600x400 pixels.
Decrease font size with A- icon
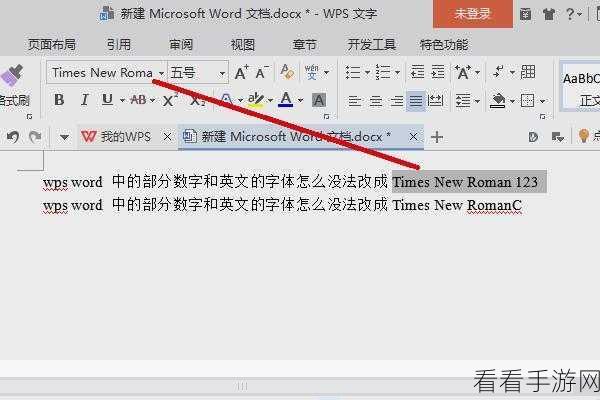pyautogui.click(x=262, y=72)
